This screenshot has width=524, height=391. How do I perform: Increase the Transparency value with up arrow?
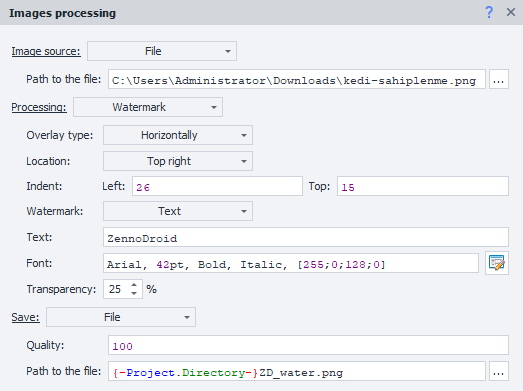[134, 285]
